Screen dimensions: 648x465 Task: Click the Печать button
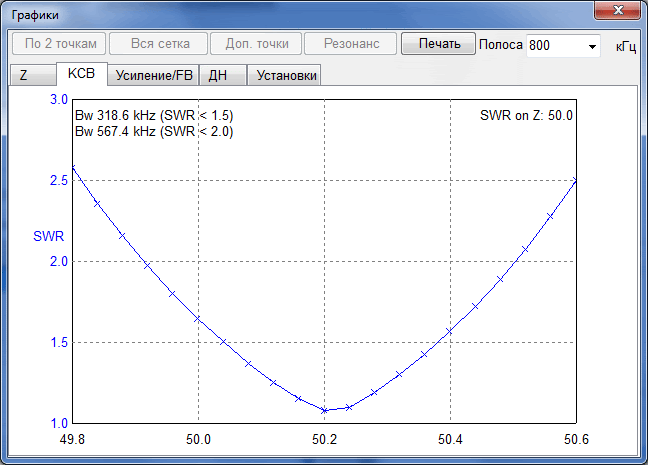(438, 43)
